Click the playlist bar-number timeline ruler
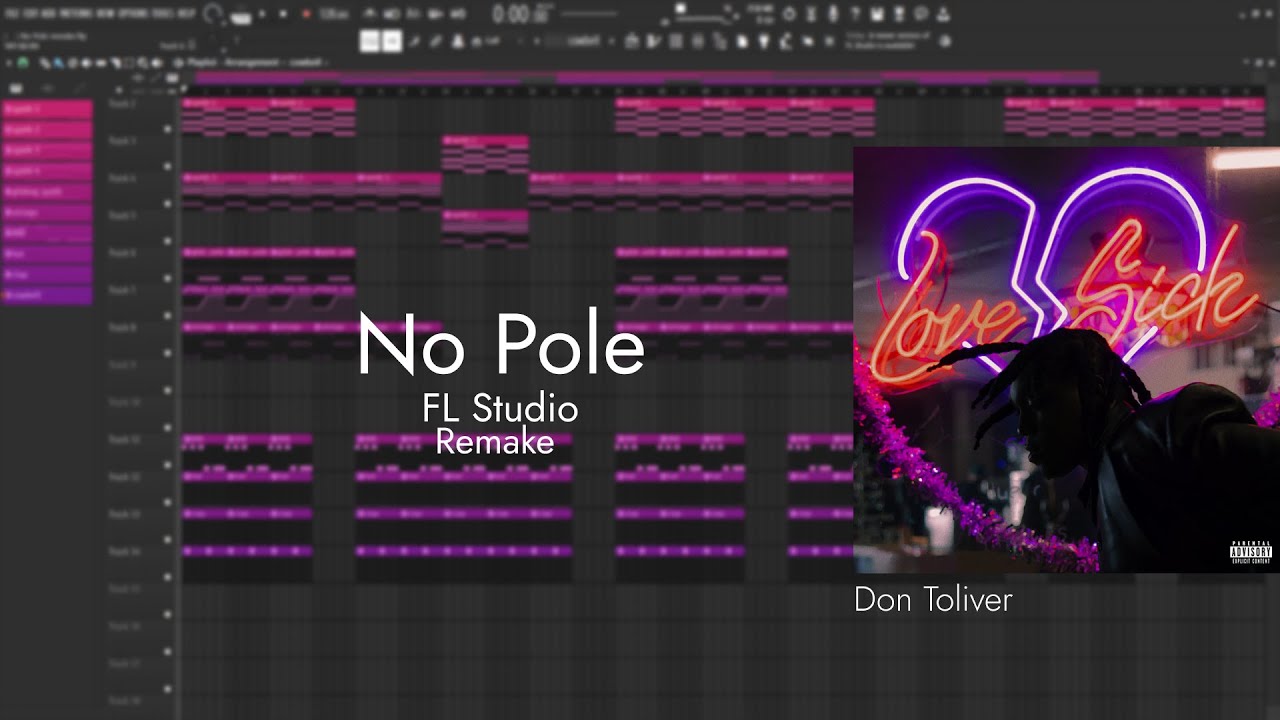1280x720 pixels. pos(723,90)
